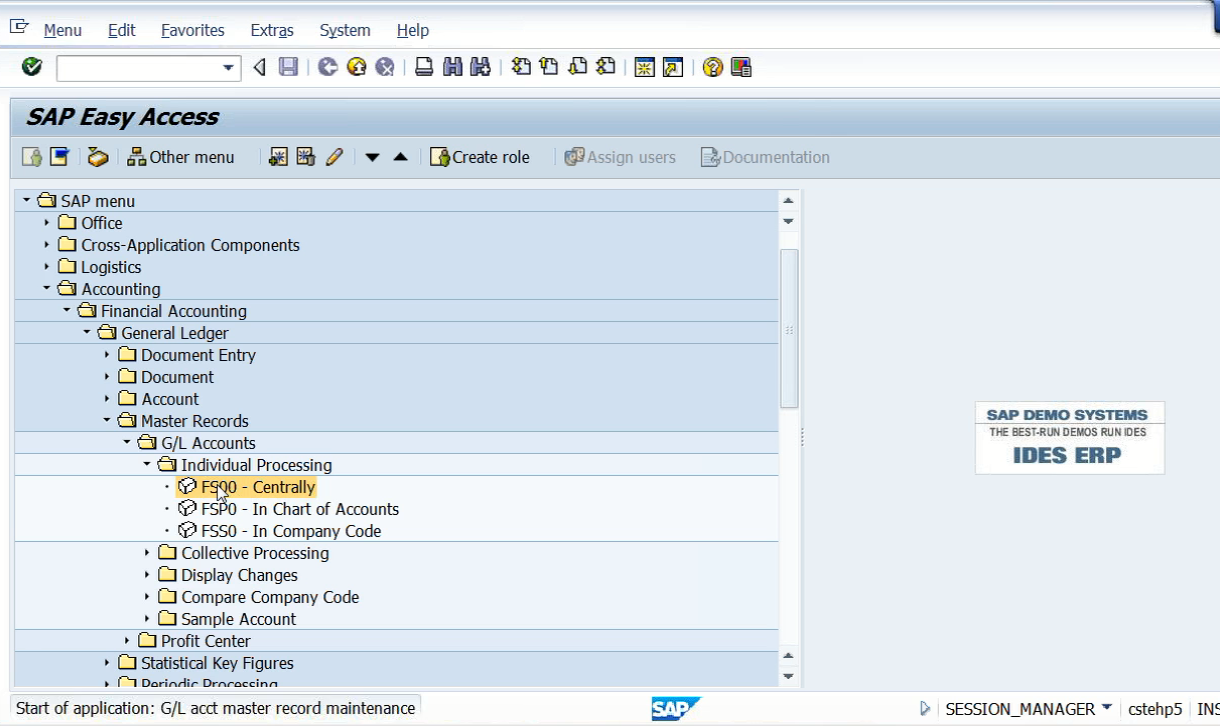The image size is (1220, 726).
Task: Collapse the command field with left arrow
Action: click(259, 67)
